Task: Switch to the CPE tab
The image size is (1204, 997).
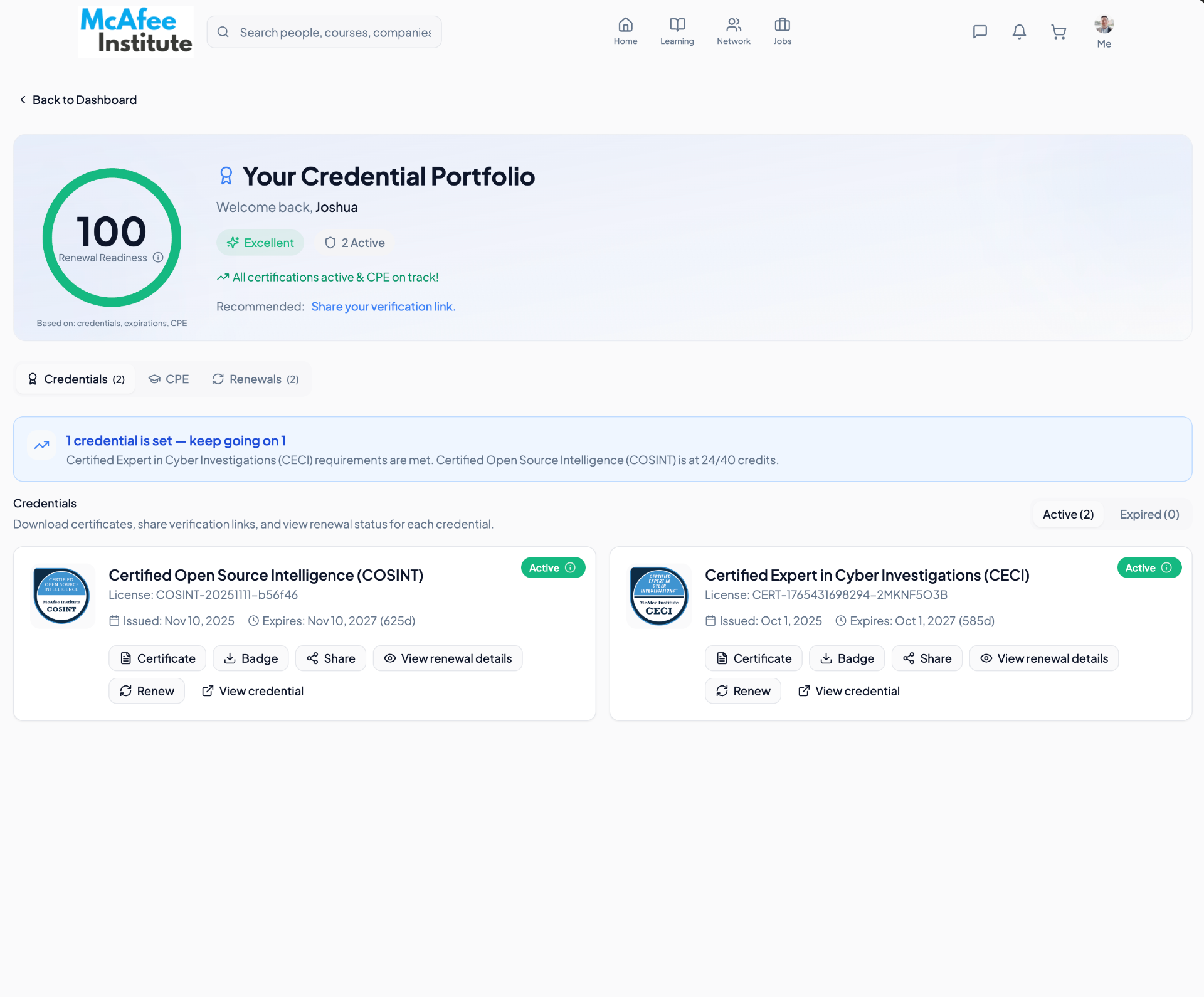Action: point(169,379)
